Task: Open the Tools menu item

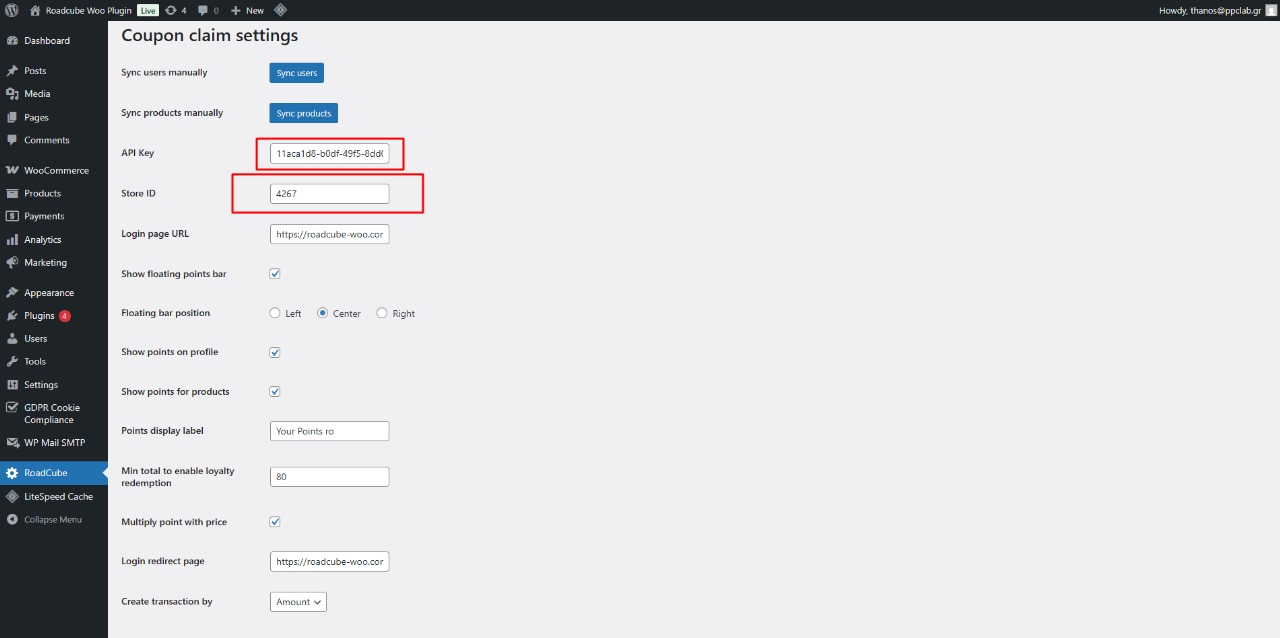Action: coord(54,362)
